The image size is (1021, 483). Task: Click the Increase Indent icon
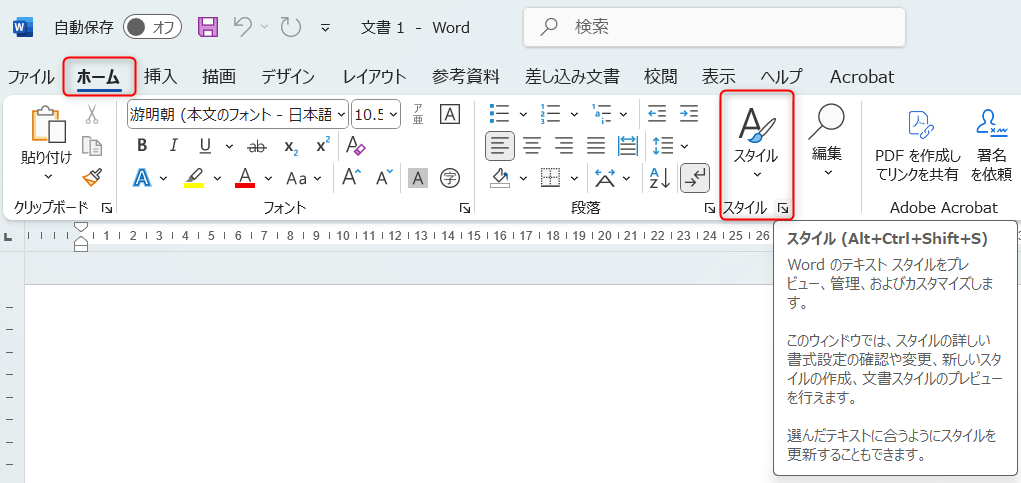(x=689, y=113)
